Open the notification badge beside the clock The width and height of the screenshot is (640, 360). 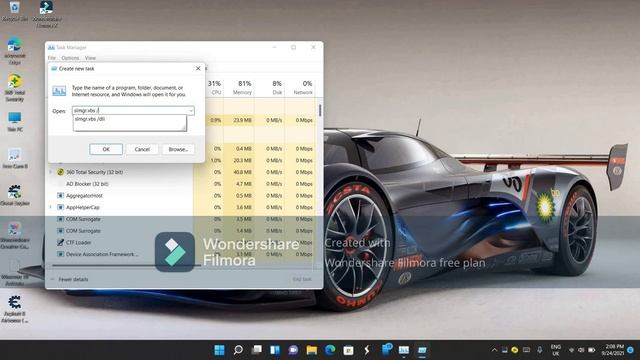(631, 350)
